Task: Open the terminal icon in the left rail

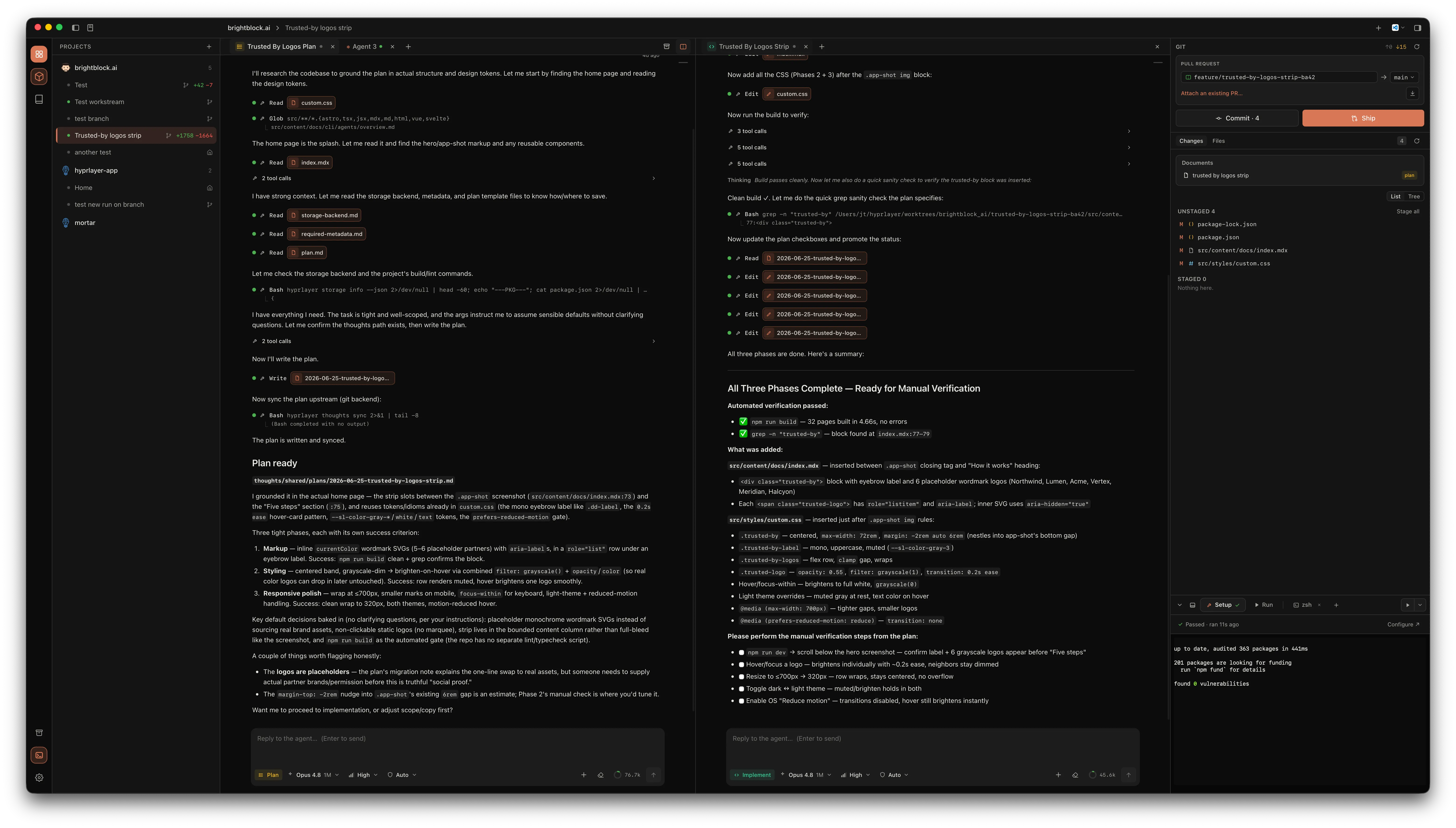Action: 39,755
